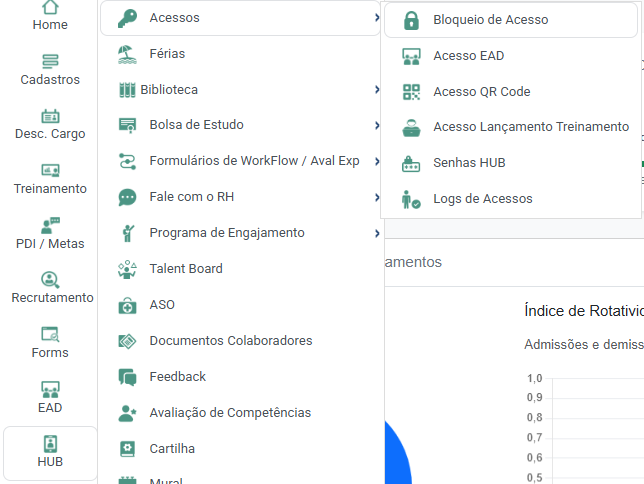Screen dimensions: 644x484
Task: Expand the Fale com o RH arrow
Action: coord(376,197)
